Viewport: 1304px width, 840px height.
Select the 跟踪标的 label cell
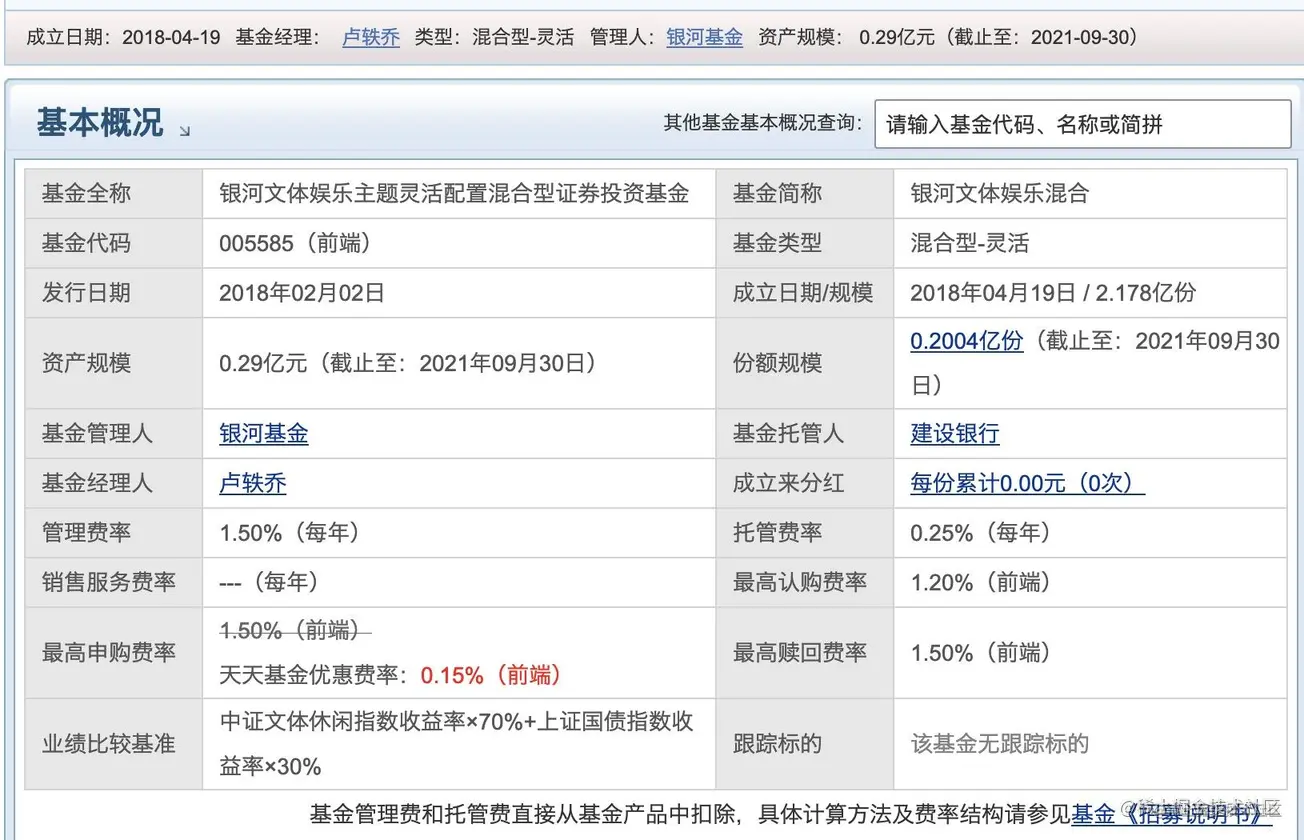(x=805, y=744)
